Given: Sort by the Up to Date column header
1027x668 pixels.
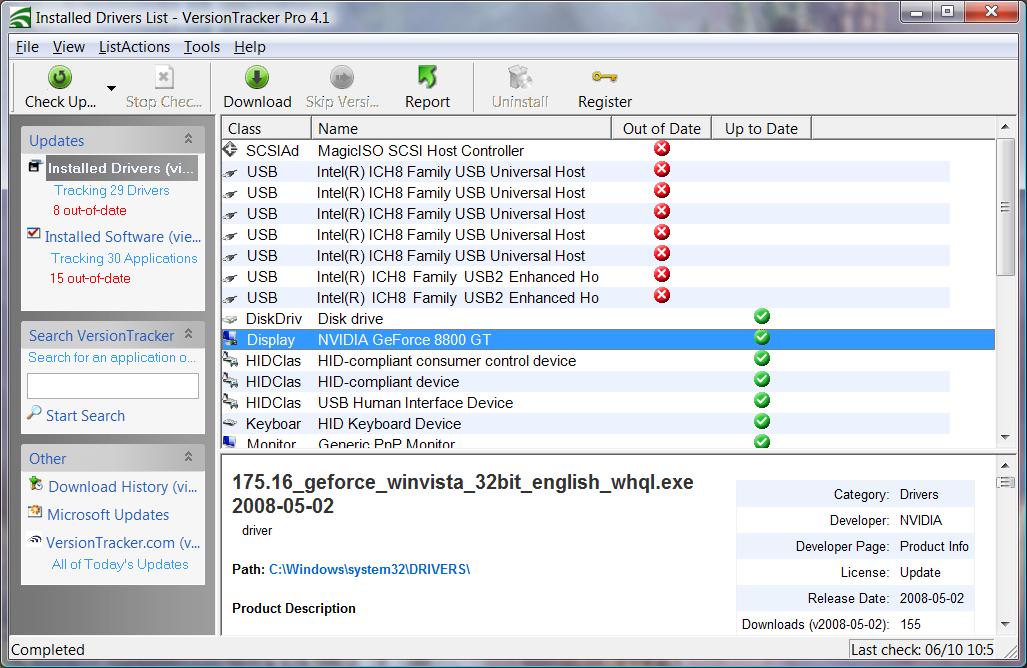Looking at the screenshot, I should point(761,128).
